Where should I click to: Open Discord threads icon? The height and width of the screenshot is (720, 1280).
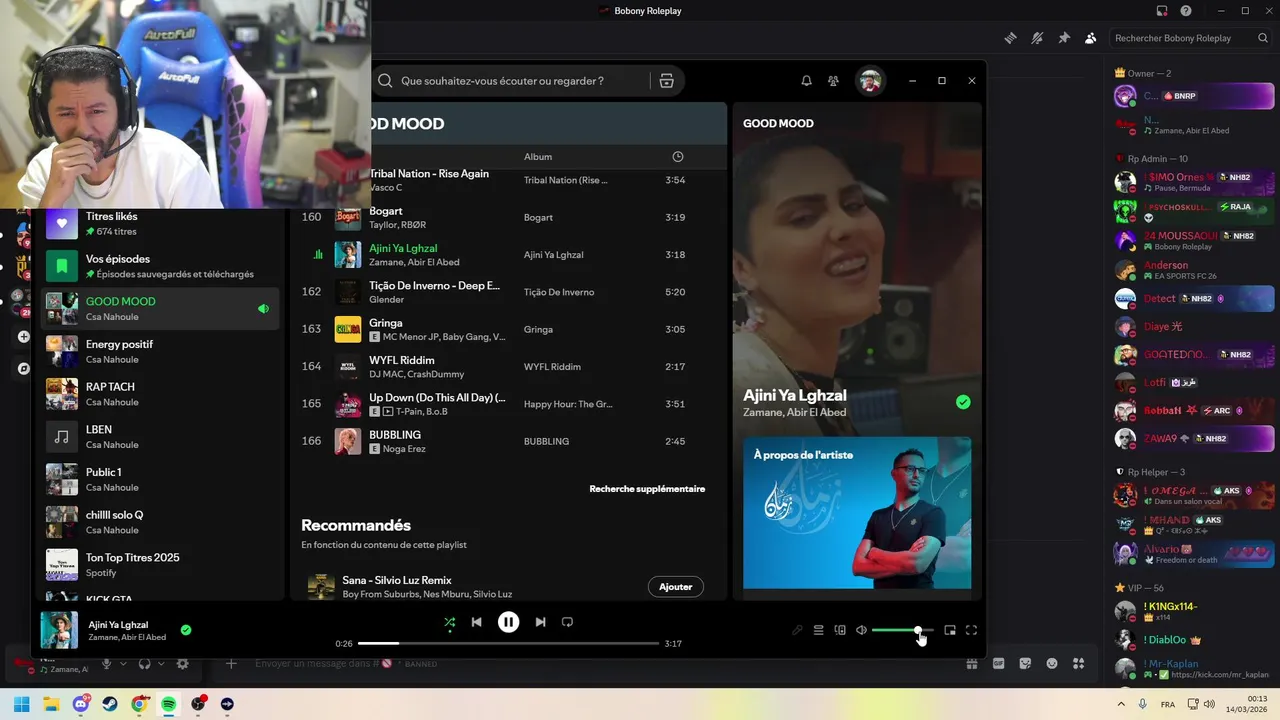coord(1010,38)
